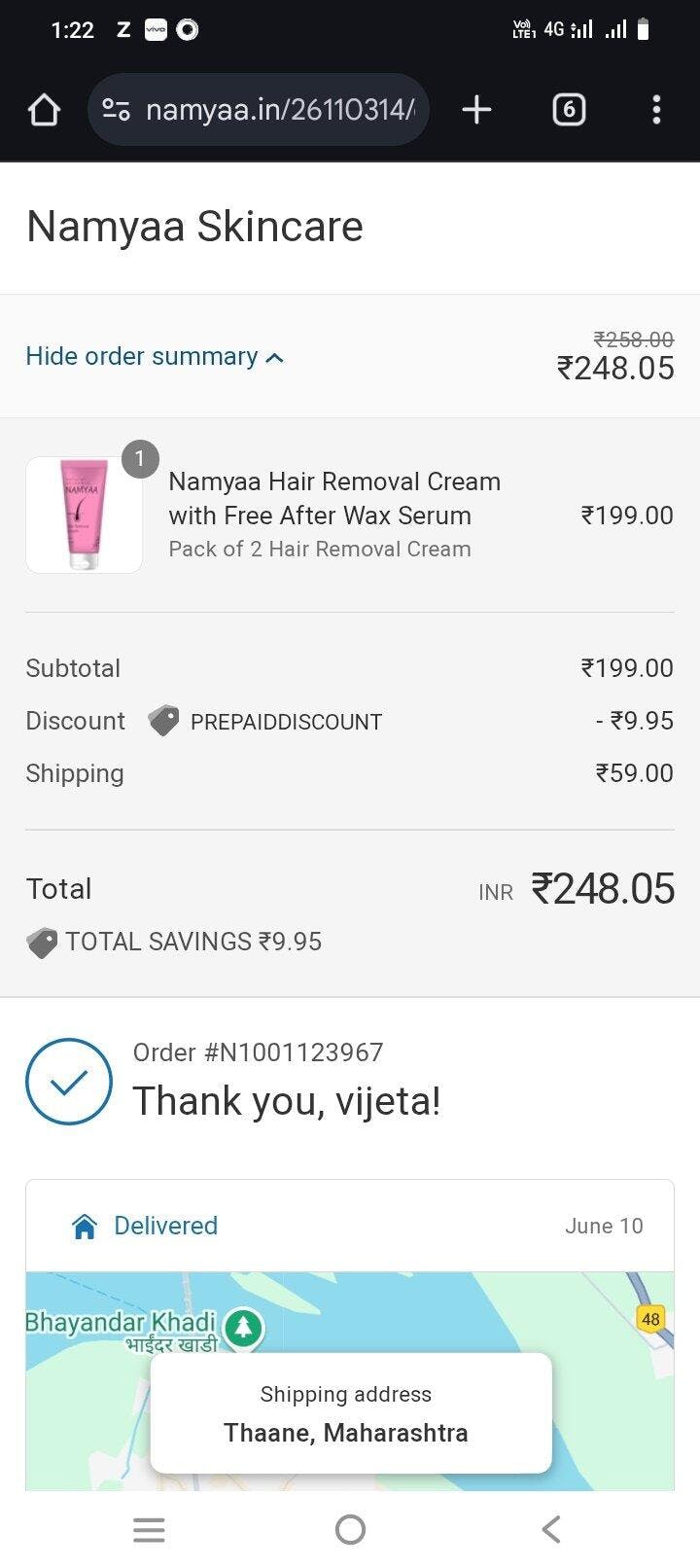Tap the Bhayandar Khadi park marker on map
The width and height of the screenshot is (700, 1568).
pos(243,1328)
